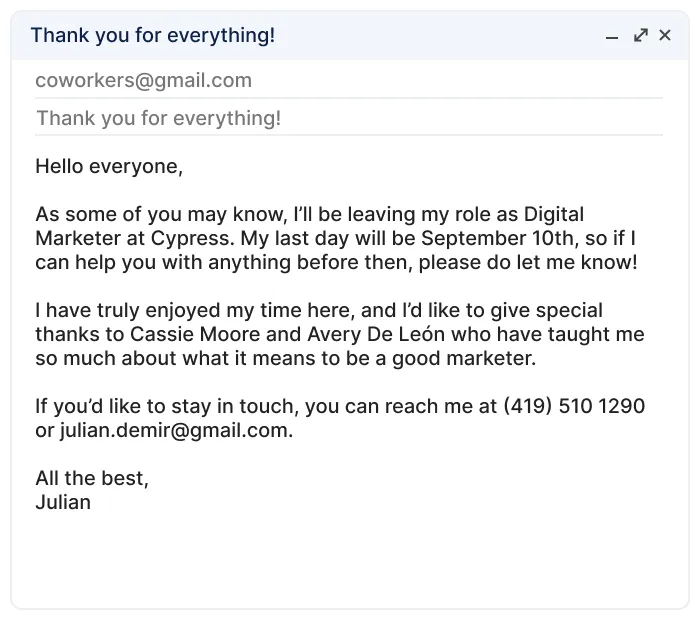Click "I have truly enjoyed" sentence start
700x620 pixels.
130,311
